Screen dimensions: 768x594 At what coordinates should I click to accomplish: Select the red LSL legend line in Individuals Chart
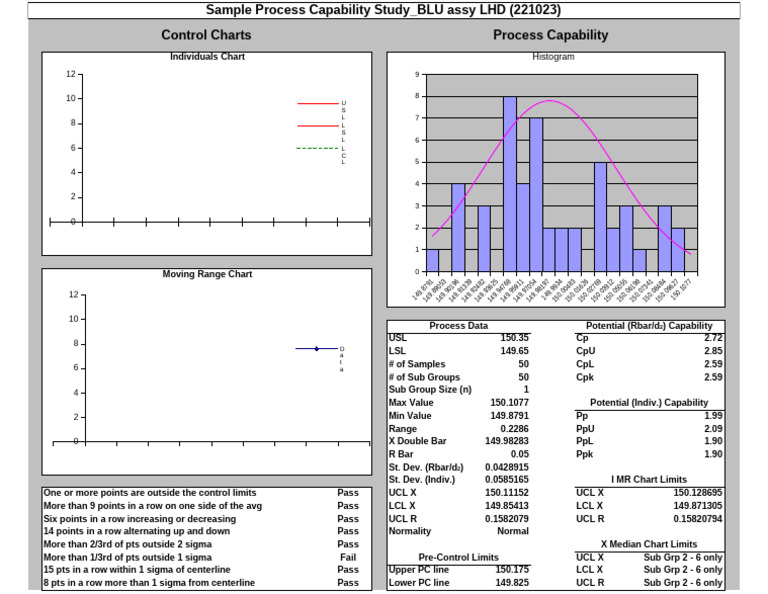[x=317, y=126]
